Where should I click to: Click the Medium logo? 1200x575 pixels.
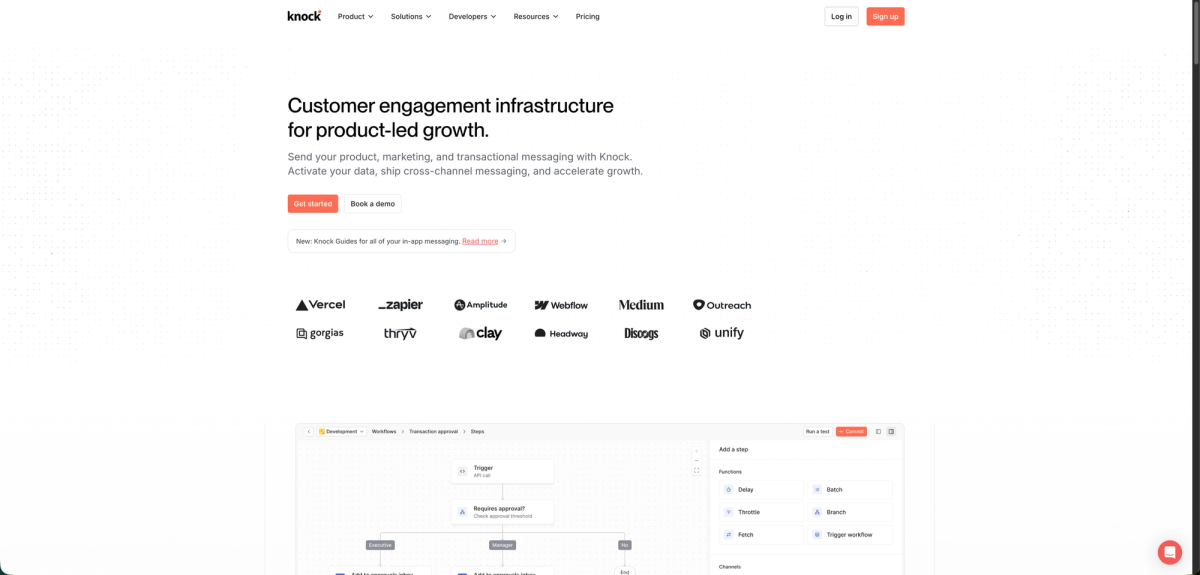tap(641, 305)
